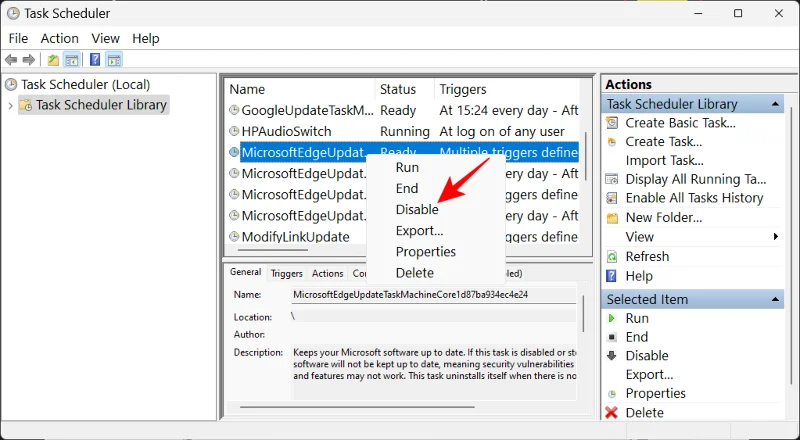This screenshot has height=440, width=800.
Task: Choose Properties from the context menu
Action: pos(426,252)
